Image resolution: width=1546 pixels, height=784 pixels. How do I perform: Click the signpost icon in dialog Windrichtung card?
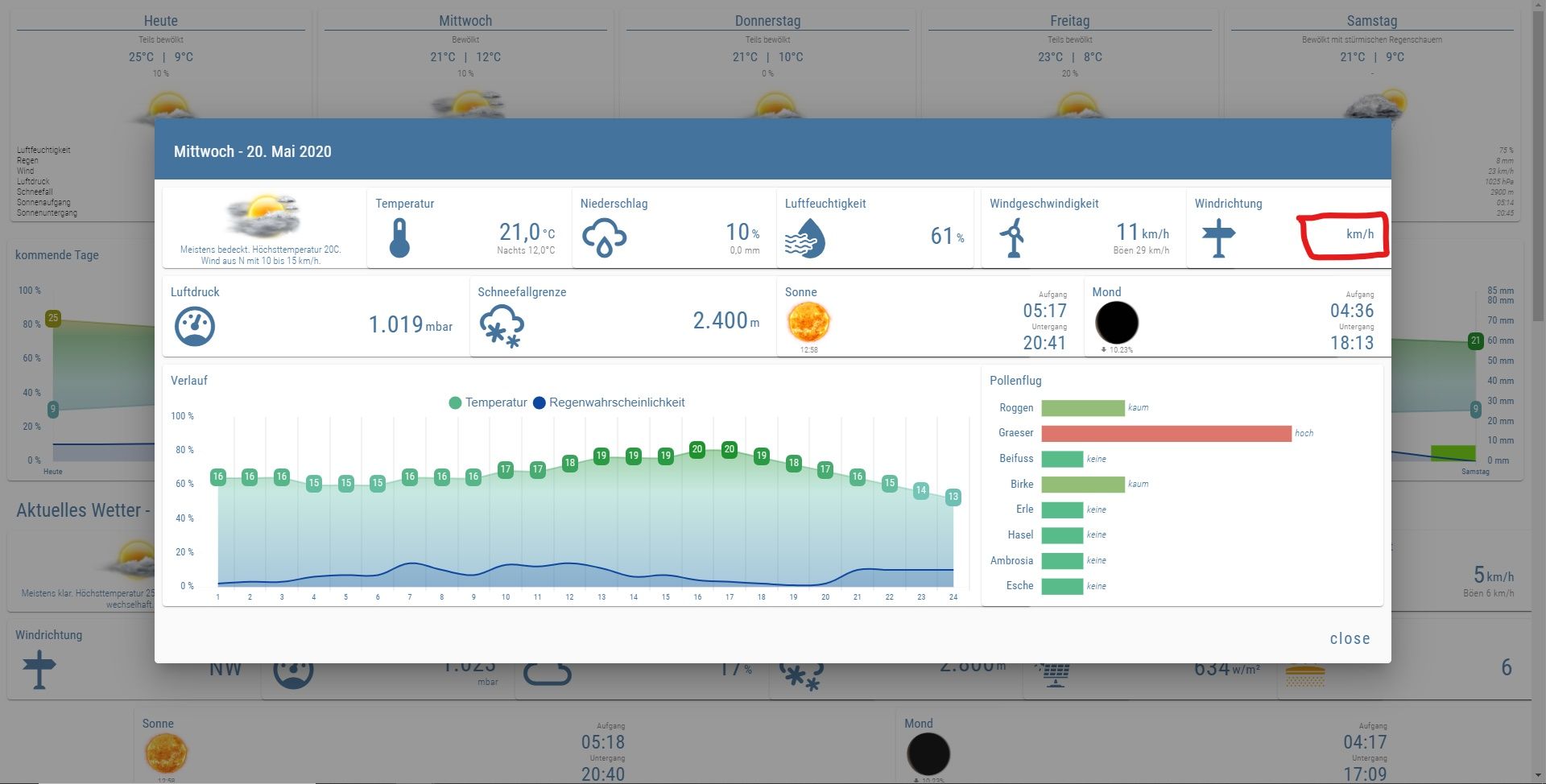click(1218, 238)
